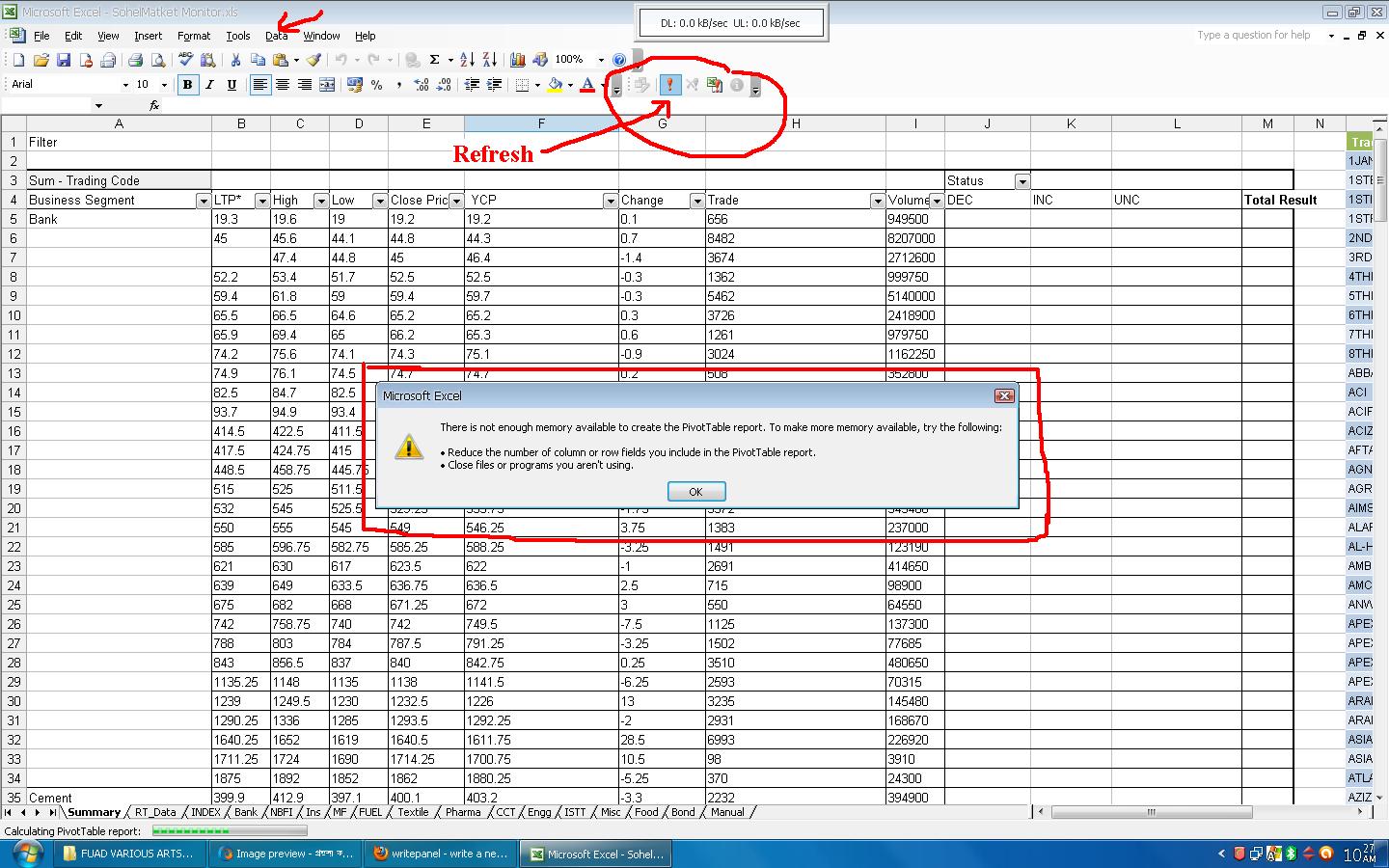The image size is (1389, 868).
Task: Switch to the RT_Data sheet tab
Action: [155, 813]
